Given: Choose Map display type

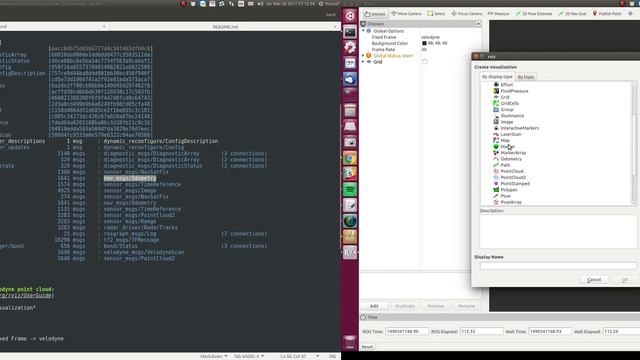Looking at the screenshot, I should [501, 140].
